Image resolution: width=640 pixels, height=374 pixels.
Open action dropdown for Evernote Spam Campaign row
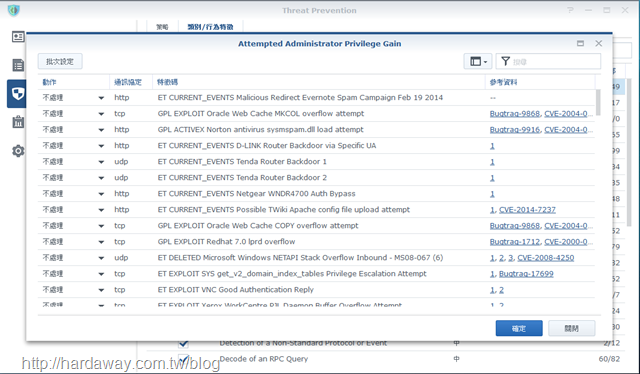click(x=101, y=98)
